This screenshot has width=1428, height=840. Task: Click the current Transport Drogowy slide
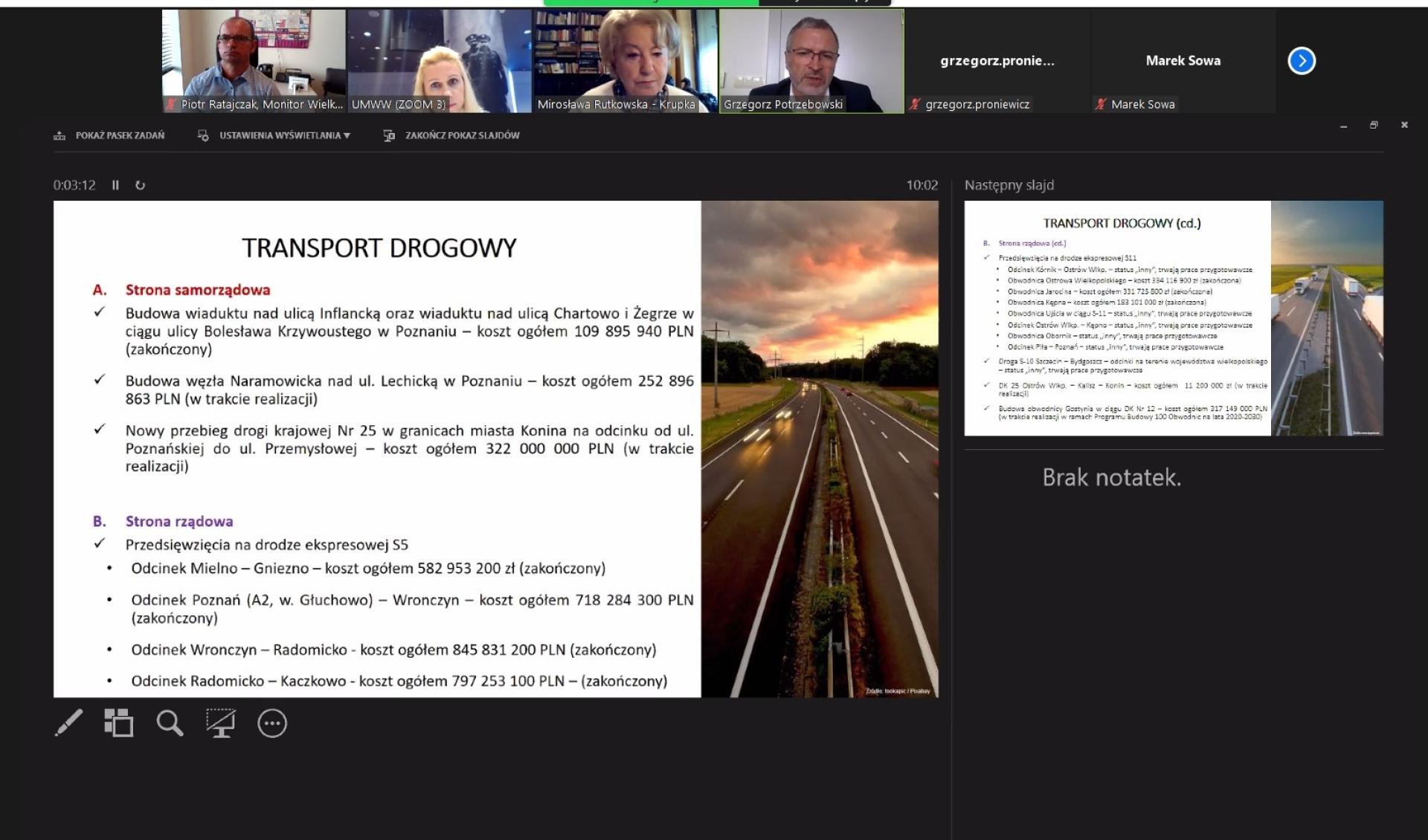495,449
